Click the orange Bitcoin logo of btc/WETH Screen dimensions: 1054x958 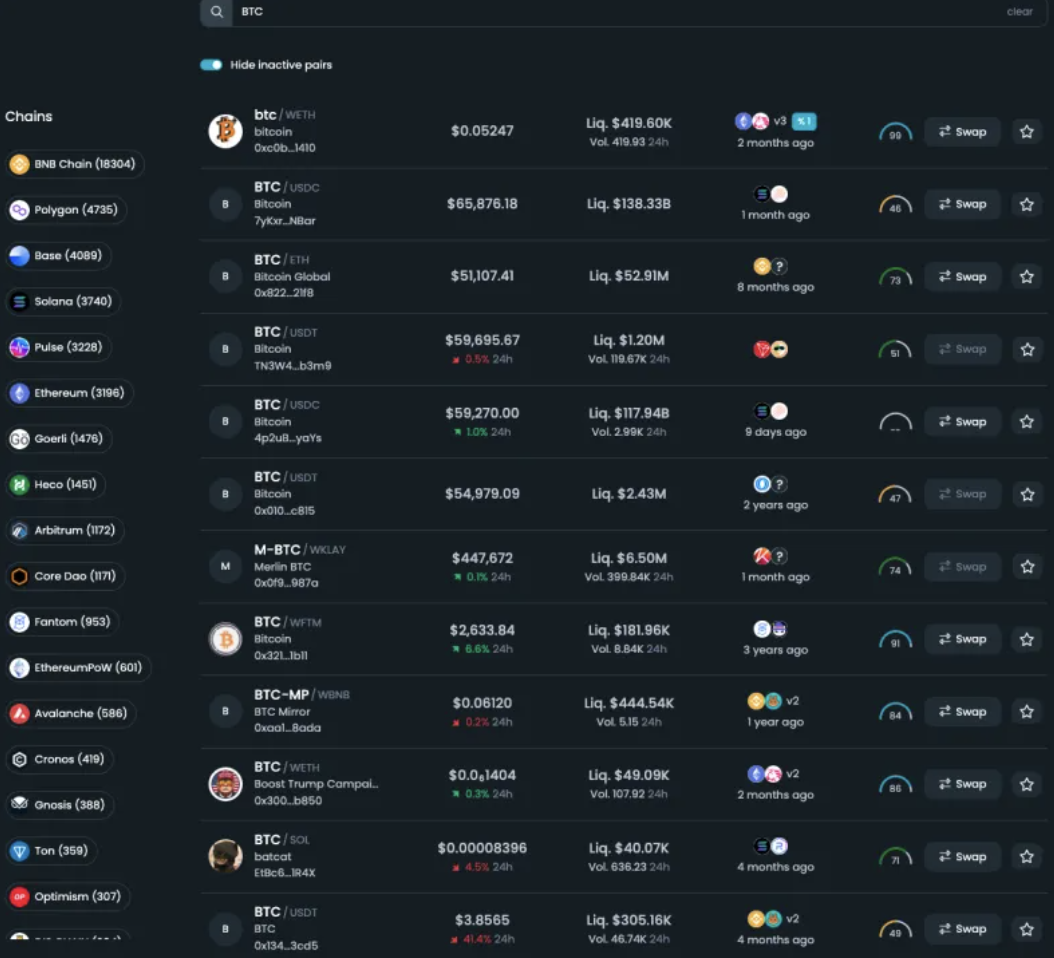point(225,131)
